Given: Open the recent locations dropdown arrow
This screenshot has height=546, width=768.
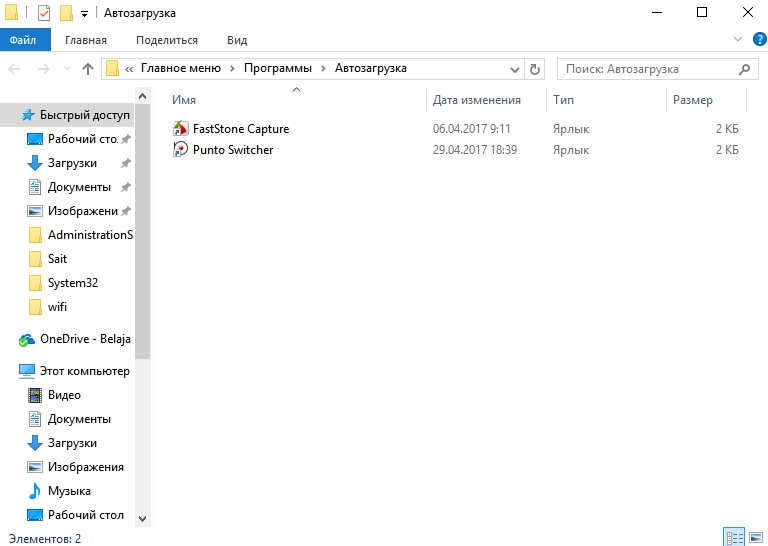Looking at the screenshot, I should 68,69.
